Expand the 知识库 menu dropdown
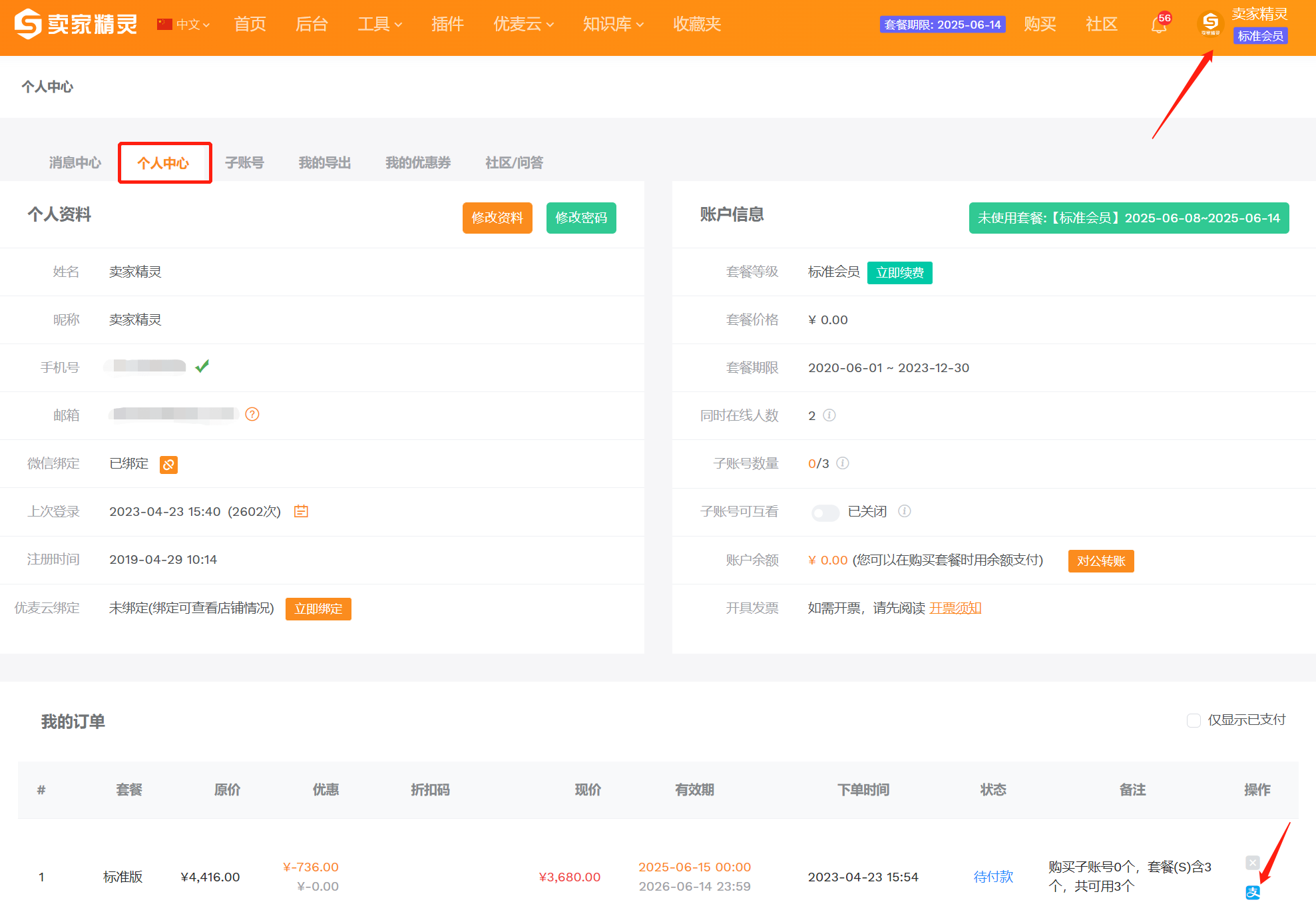Viewport: 1316px width, 908px height. (x=614, y=25)
